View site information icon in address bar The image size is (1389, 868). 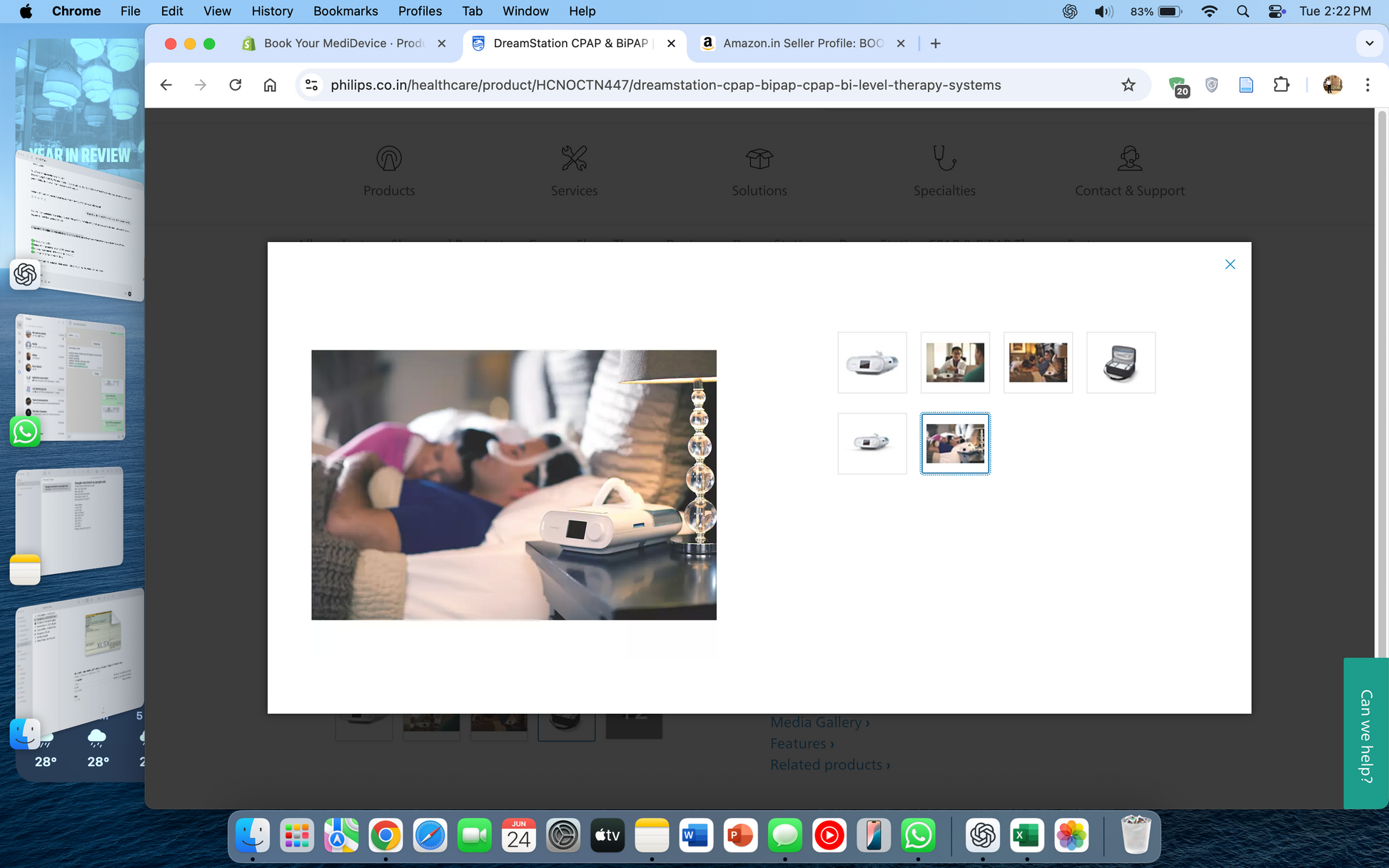(x=311, y=85)
